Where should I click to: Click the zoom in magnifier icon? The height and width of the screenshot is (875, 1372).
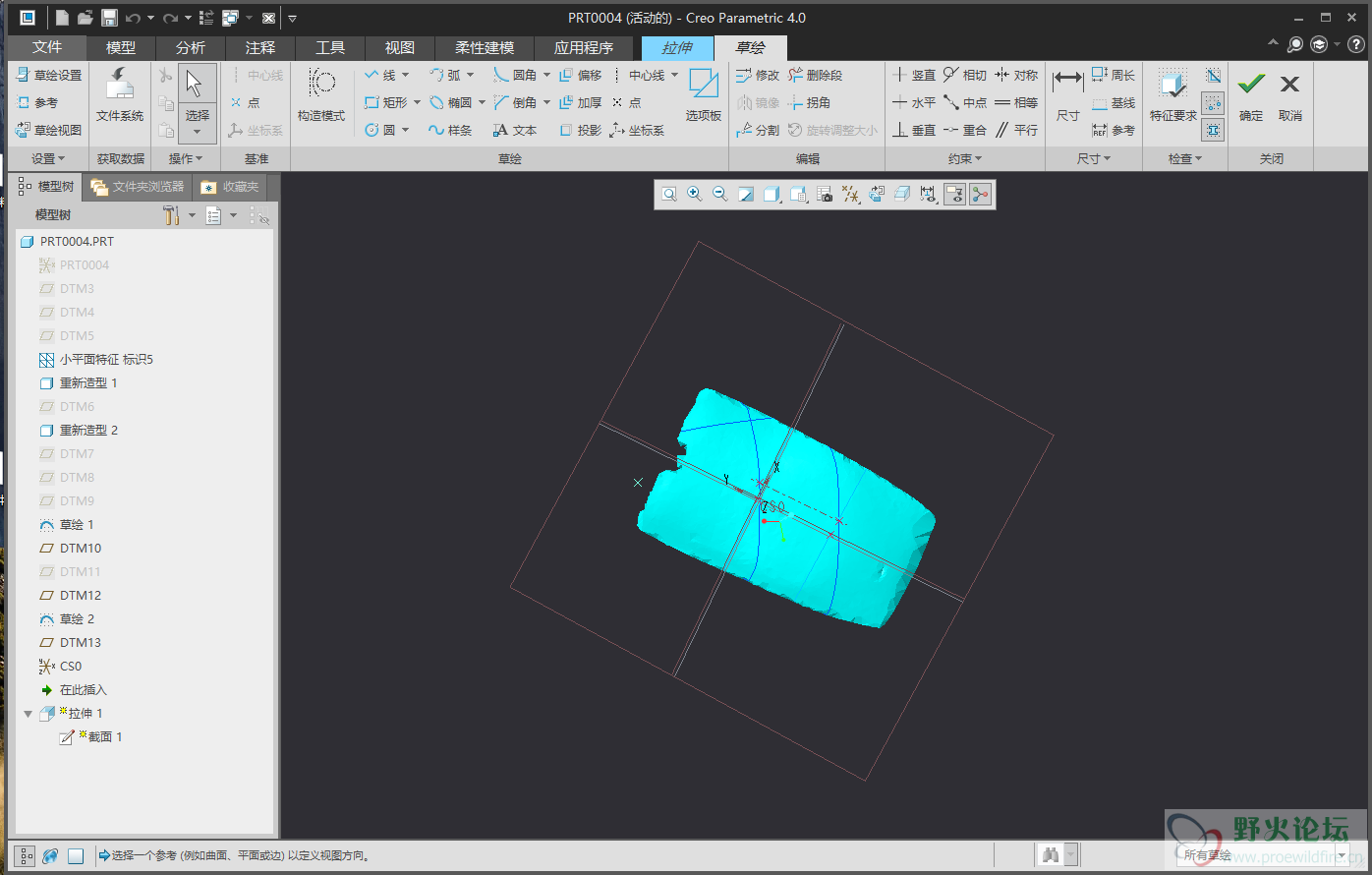(x=695, y=195)
